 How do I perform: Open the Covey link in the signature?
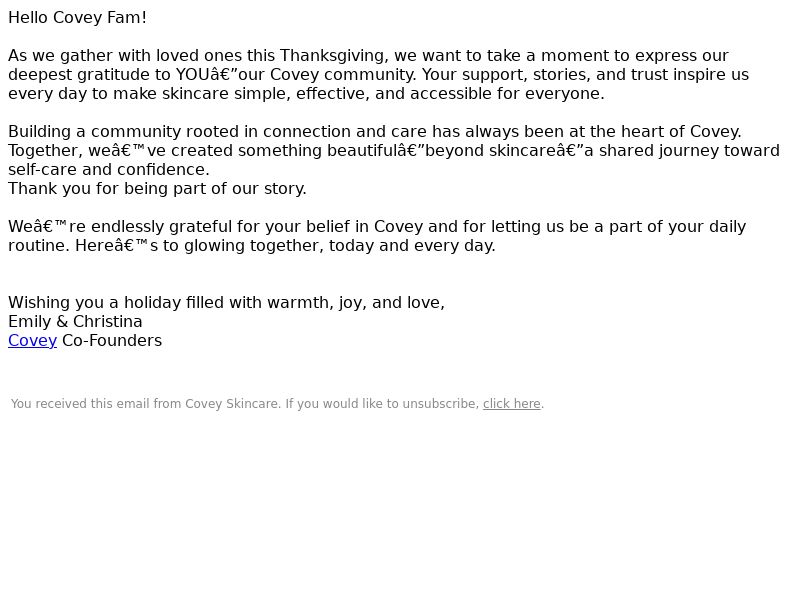pyautogui.click(x=32, y=341)
